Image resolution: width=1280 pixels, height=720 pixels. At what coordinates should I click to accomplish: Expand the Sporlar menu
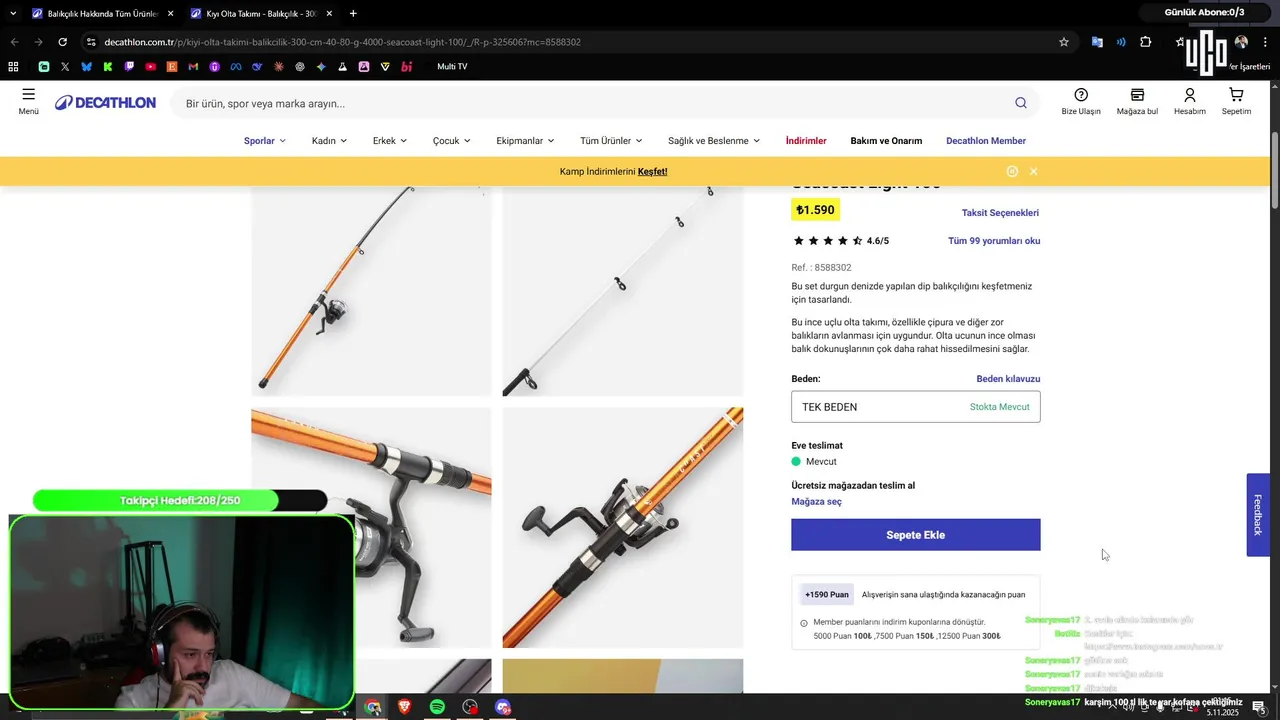[265, 141]
